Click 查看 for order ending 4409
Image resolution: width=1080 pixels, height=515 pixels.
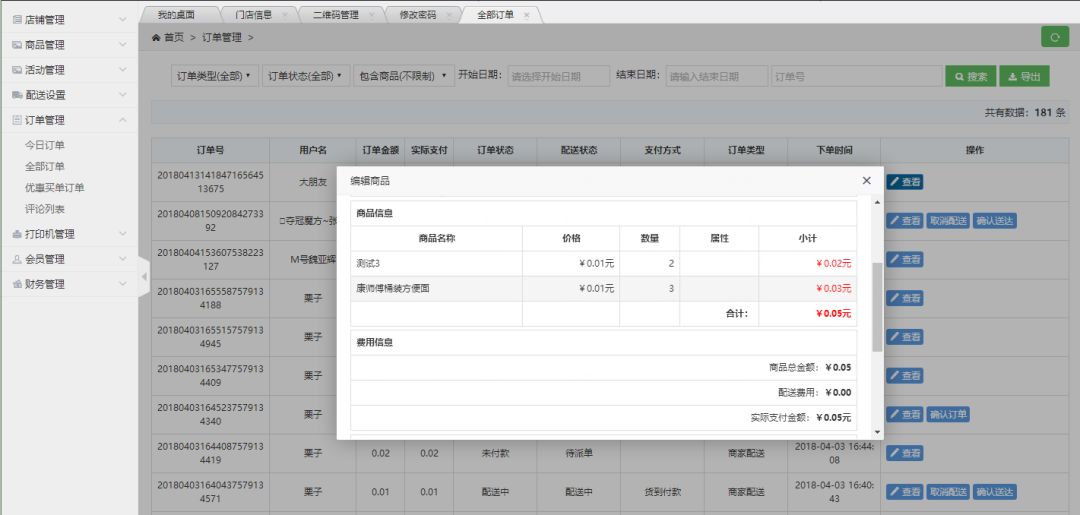(904, 375)
